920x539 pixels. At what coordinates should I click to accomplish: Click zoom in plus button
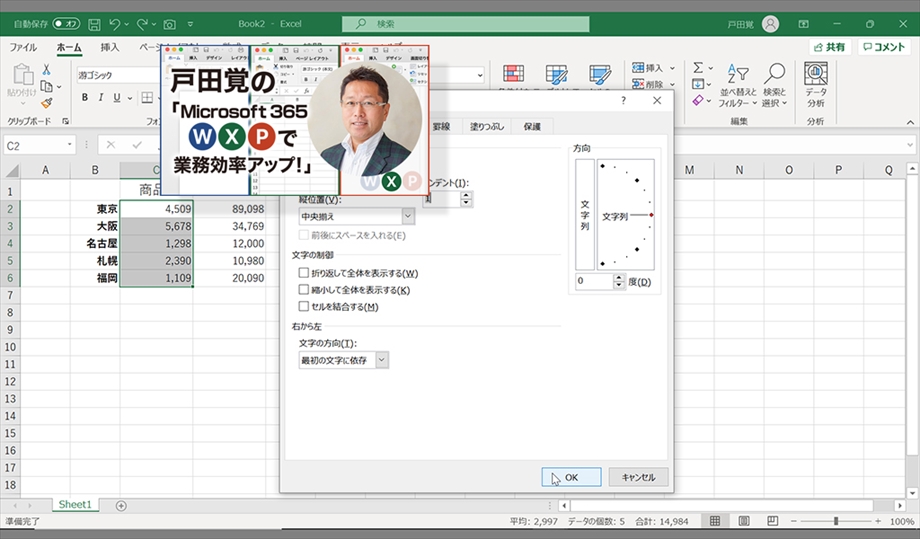tap(878, 521)
